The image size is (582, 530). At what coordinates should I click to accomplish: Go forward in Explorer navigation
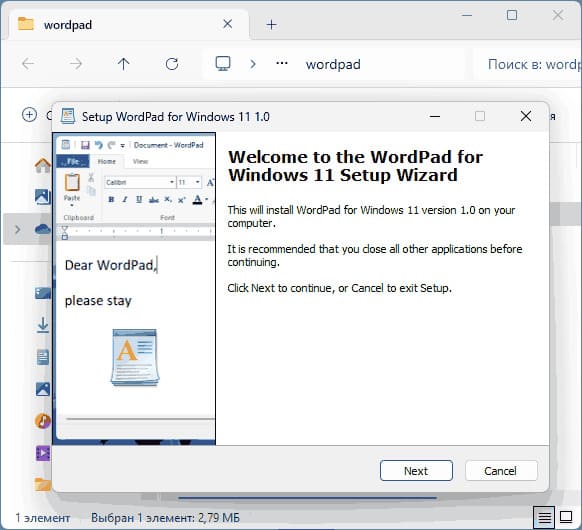click(76, 64)
